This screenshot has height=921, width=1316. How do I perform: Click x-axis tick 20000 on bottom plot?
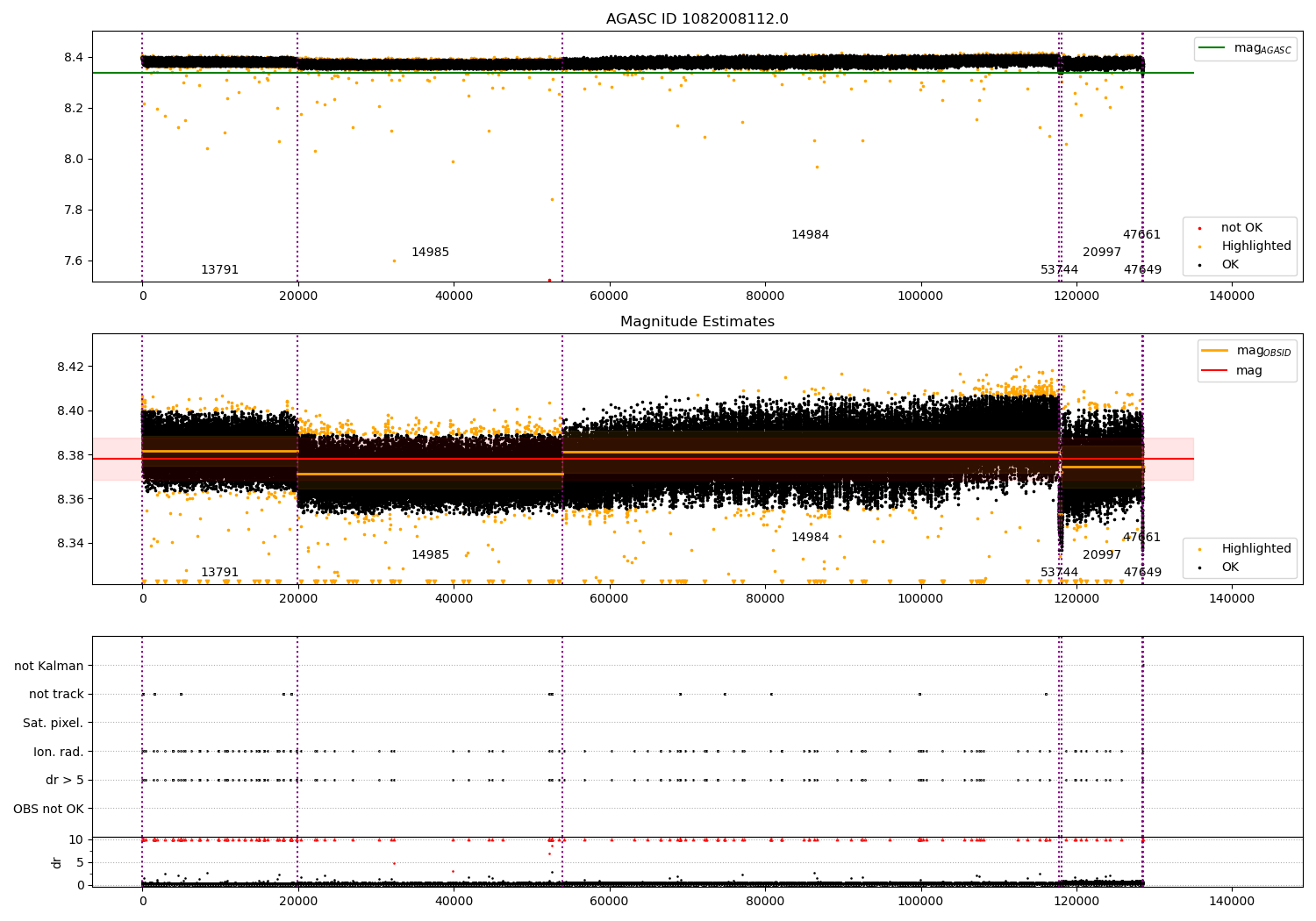click(x=297, y=902)
